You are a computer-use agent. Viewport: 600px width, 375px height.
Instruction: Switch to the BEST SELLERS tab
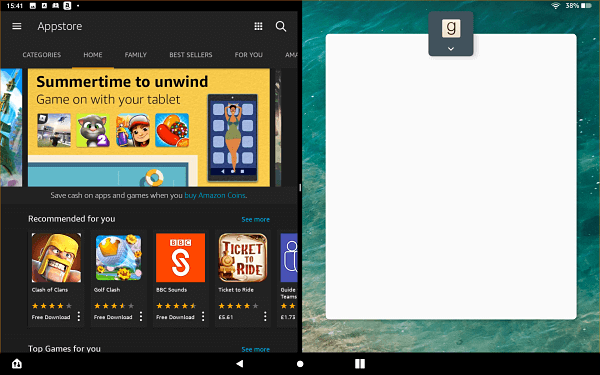pos(191,55)
